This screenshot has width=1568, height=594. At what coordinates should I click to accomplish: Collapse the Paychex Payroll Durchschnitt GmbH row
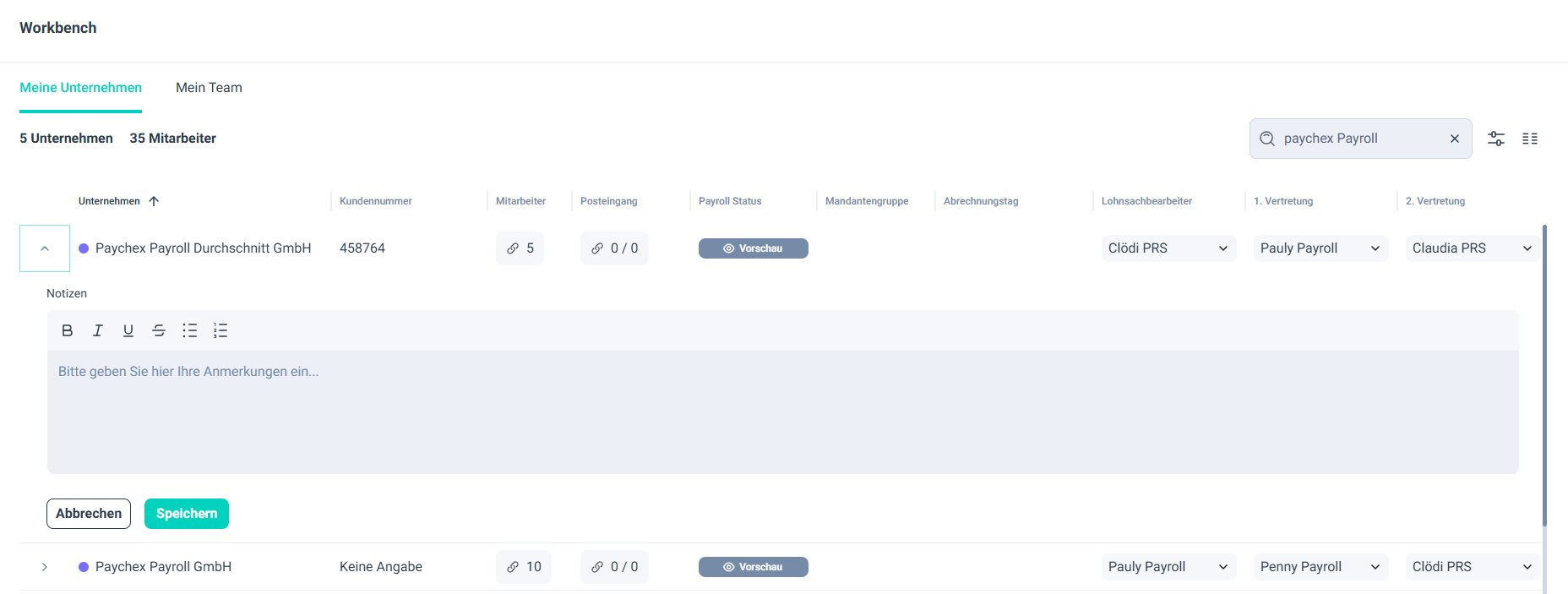[x=45, y=248]
